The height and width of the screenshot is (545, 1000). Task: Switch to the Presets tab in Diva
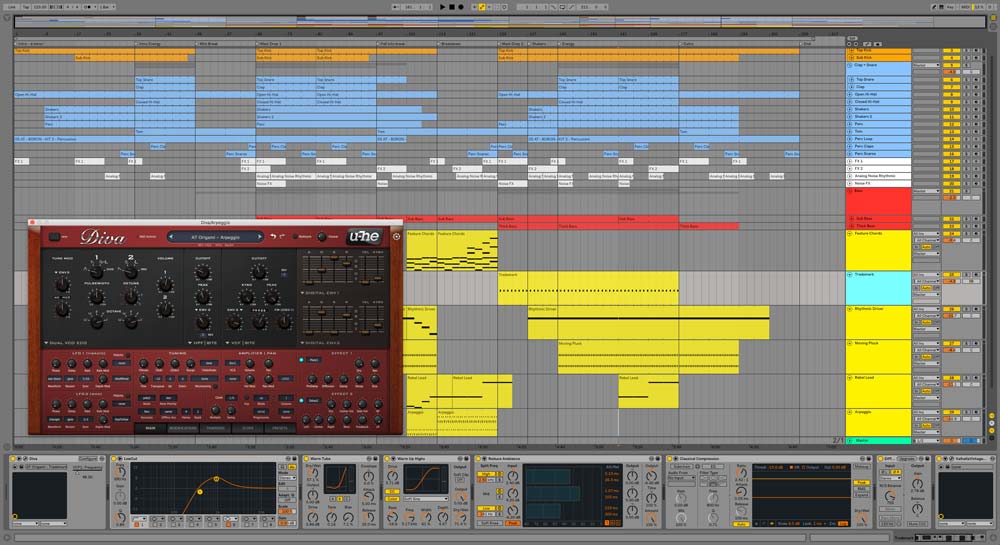[x=279, y=428]
